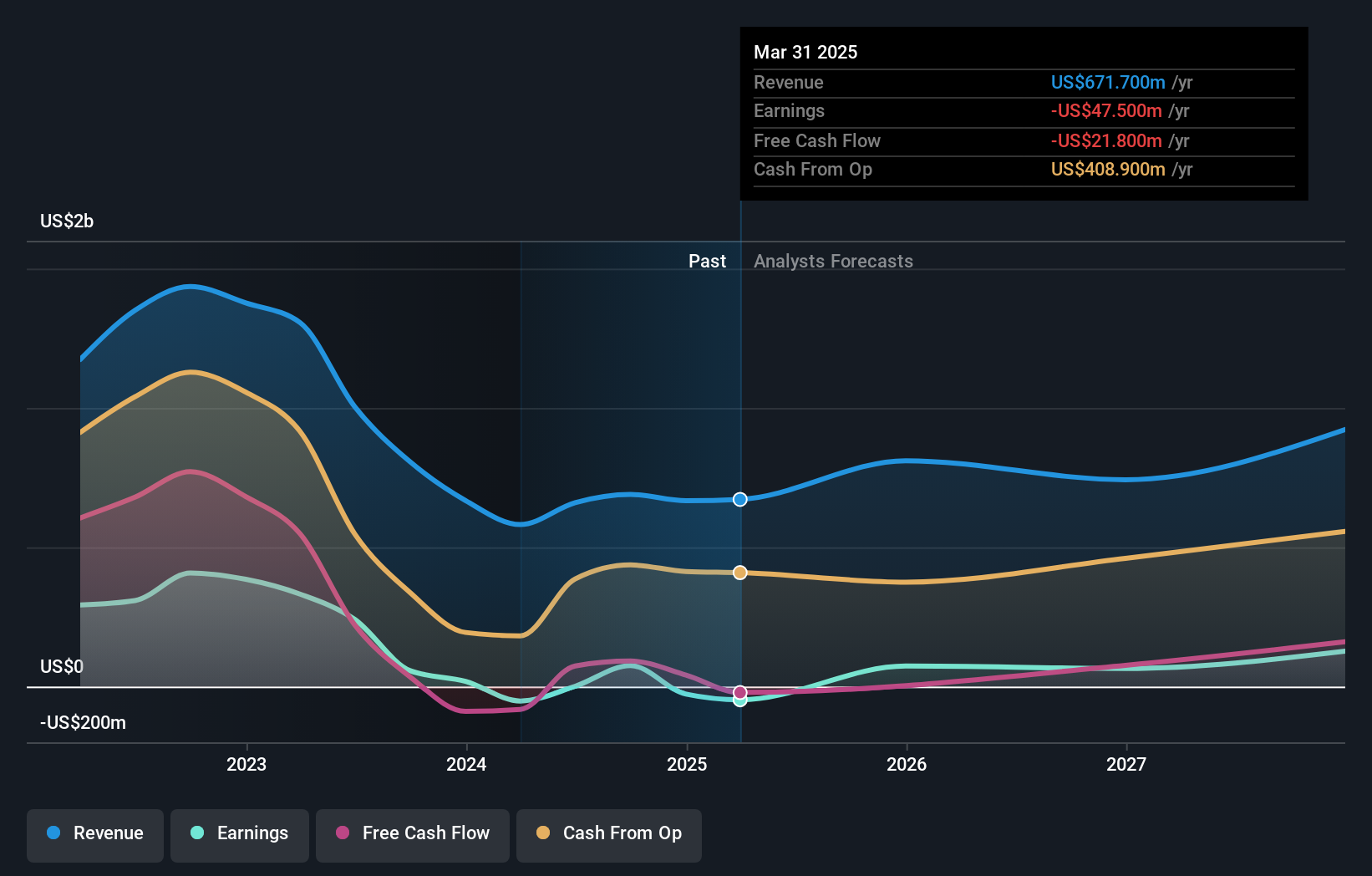This screenshot has width=1372, height=876.
Task: Select the teal Earnings marker below the axis
Action: pos(739,700)
